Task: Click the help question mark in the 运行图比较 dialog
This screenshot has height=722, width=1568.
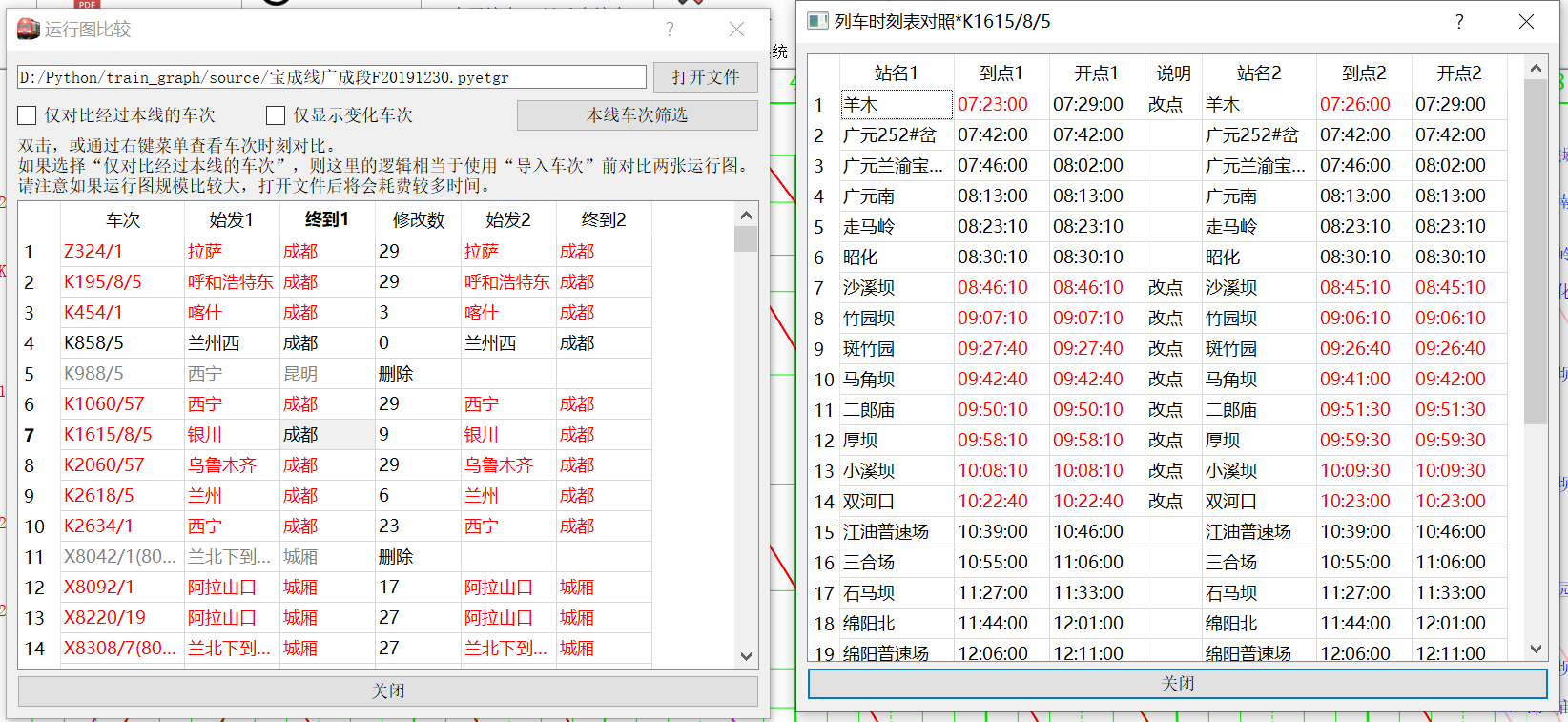Action: pyautogui.click(x=670, y=30)
